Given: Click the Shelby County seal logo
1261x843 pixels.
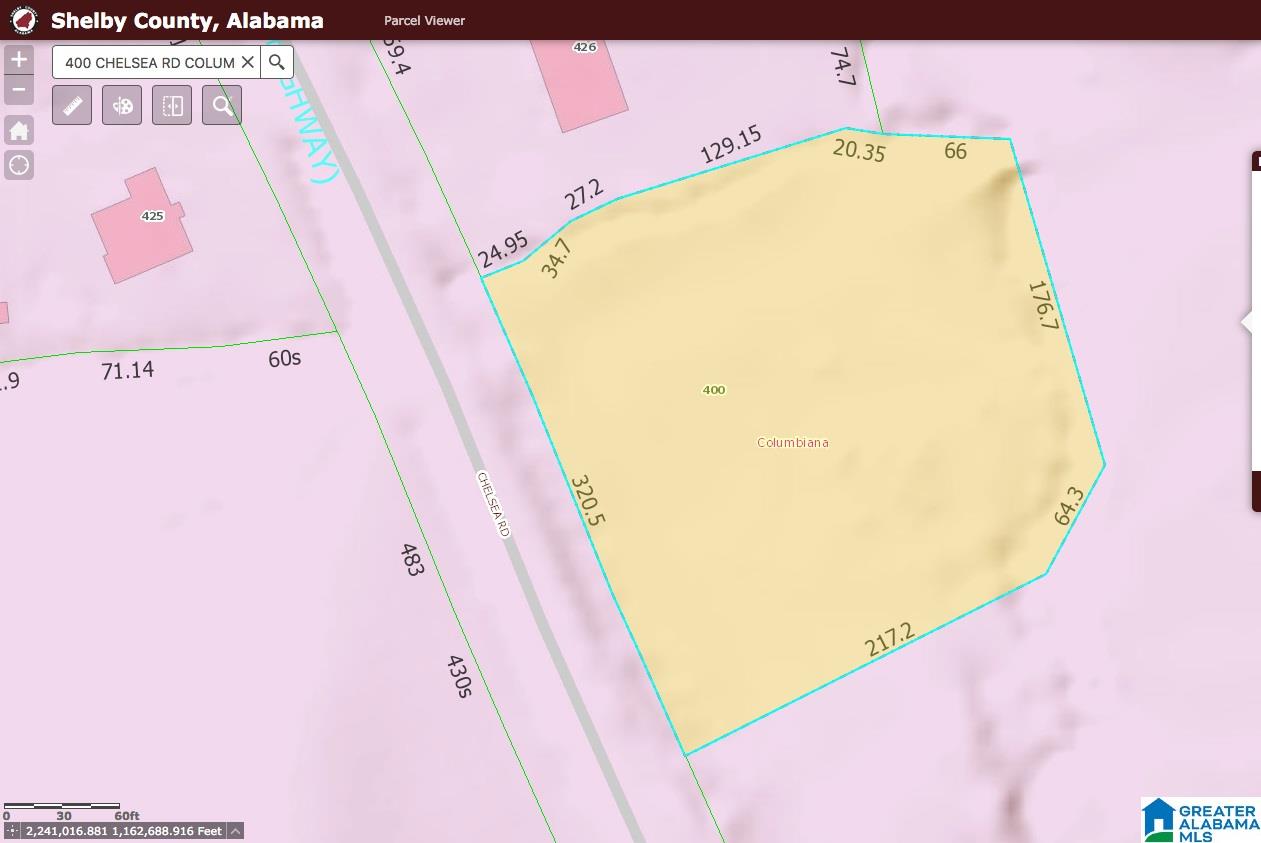Looking at the screenshot, I should [x=23, y=20].
